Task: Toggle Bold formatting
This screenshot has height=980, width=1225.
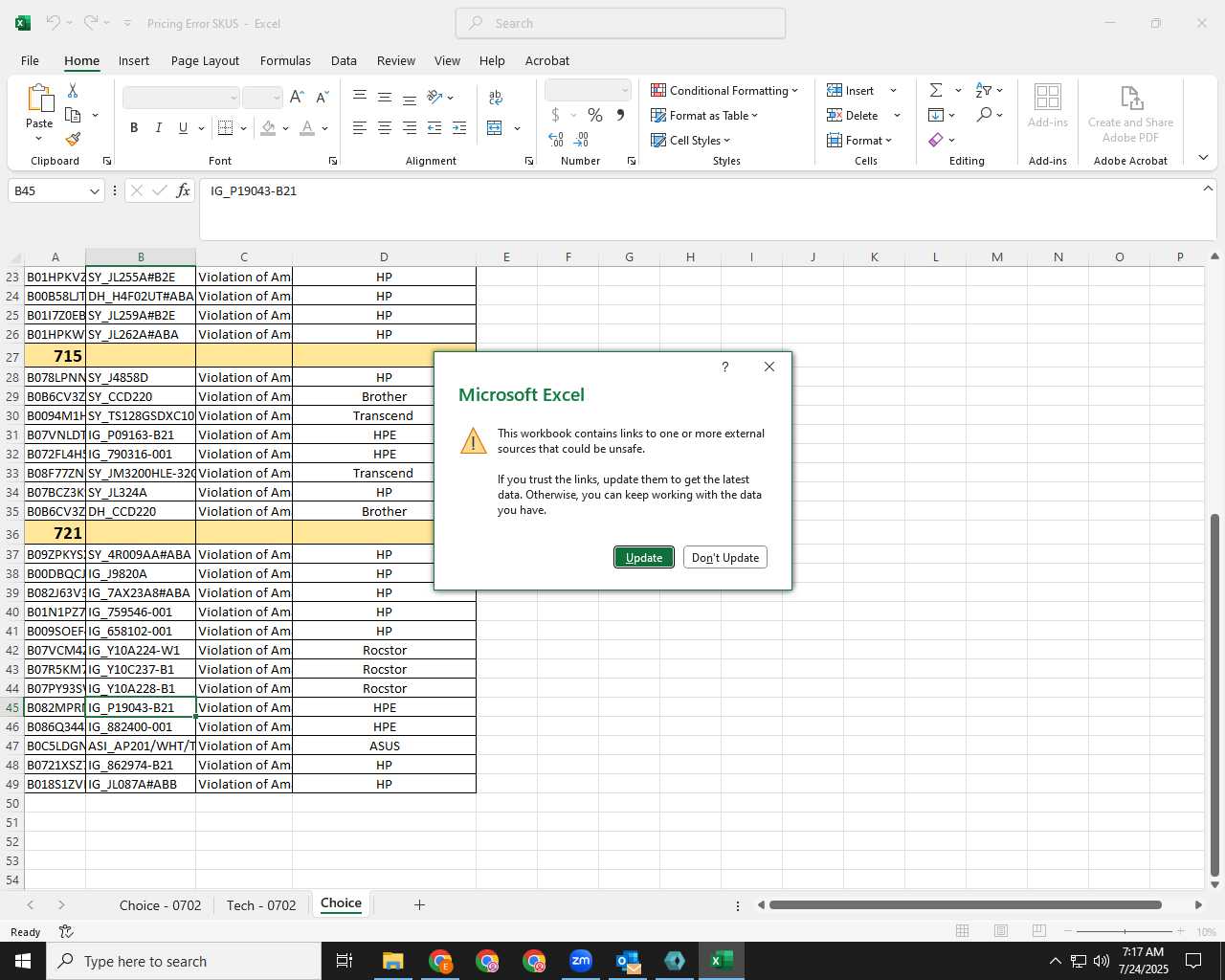Action: tap(134, 127)
